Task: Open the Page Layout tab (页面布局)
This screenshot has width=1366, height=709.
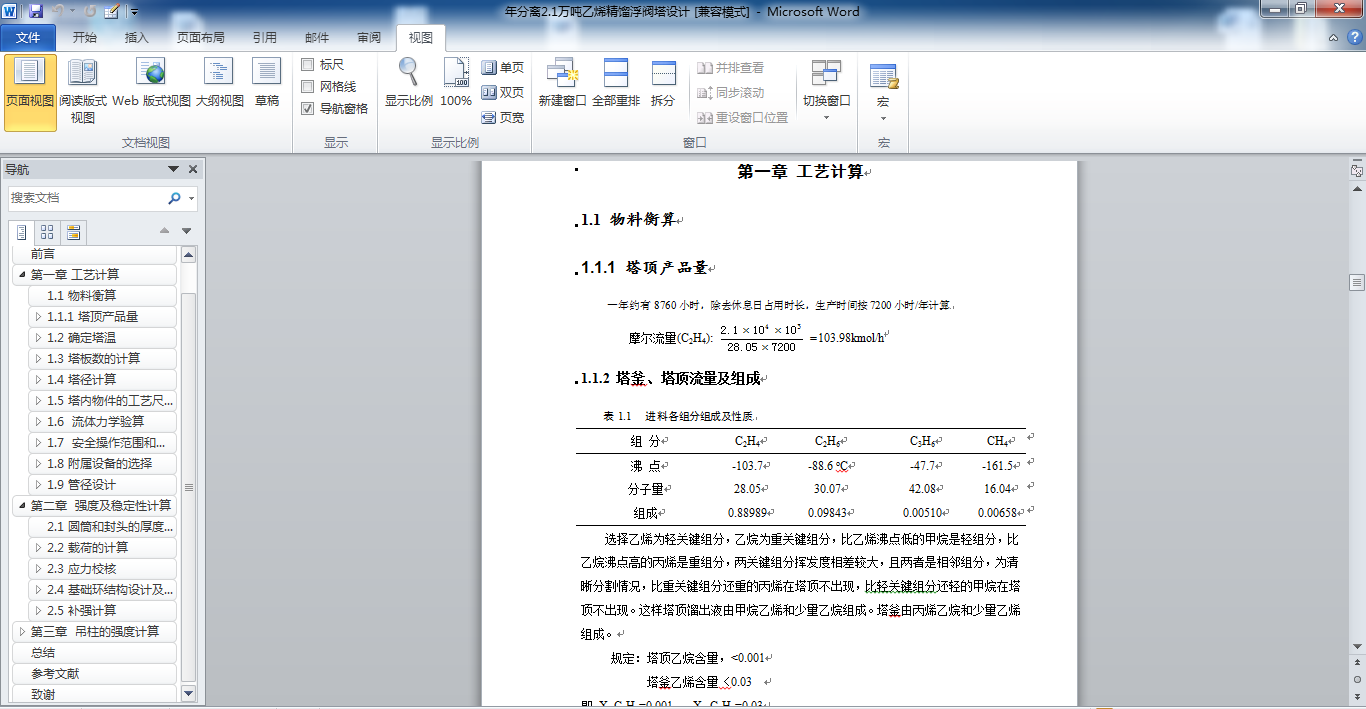Action: 200,38
